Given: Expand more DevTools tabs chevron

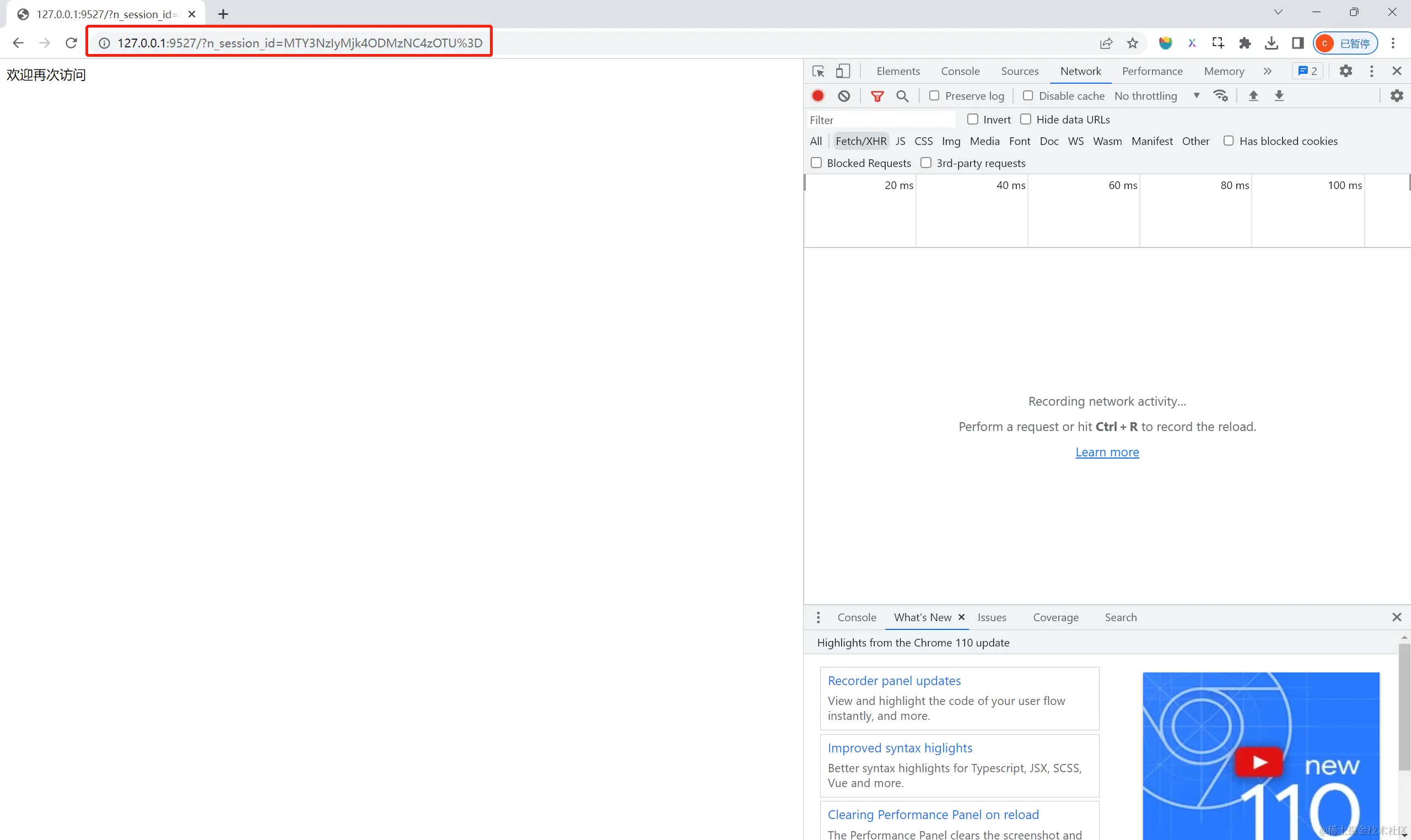Looking at the screenshot, I should [x=1267, y=71].
